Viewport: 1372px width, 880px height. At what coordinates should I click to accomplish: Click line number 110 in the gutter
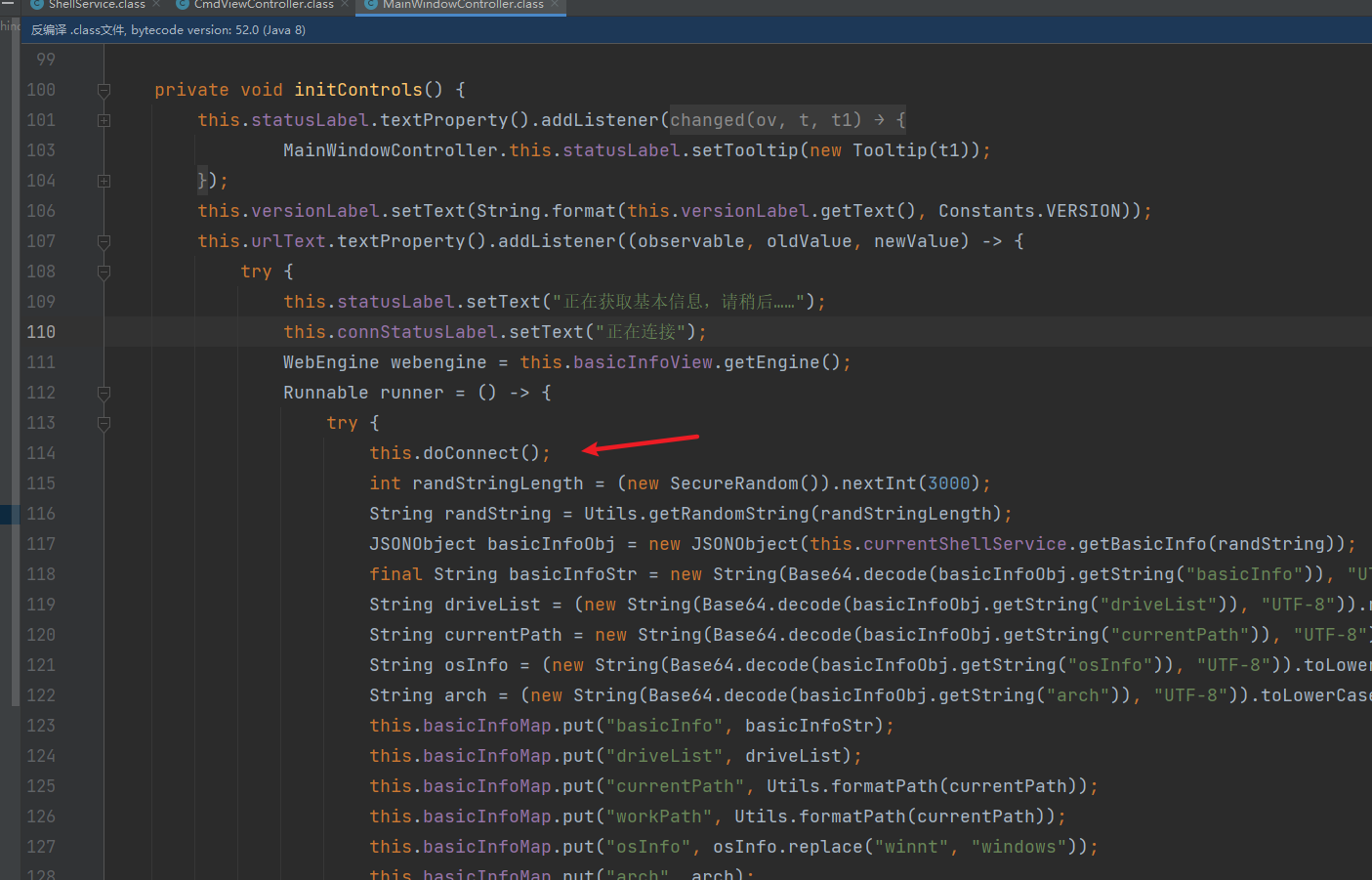41,332
